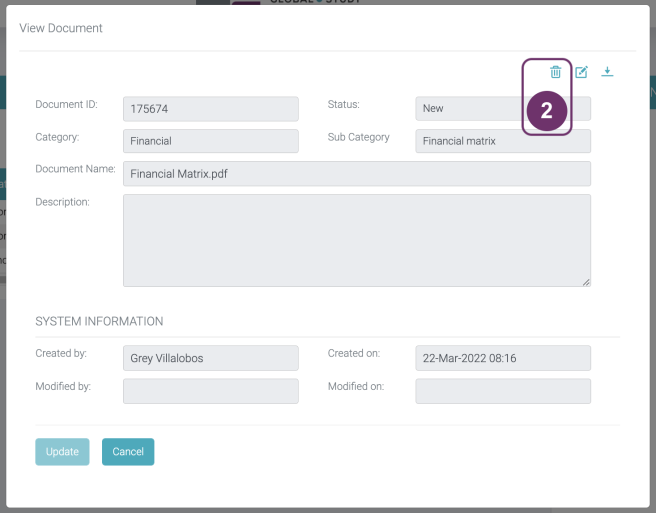This screenshot has width=656, height=513.
Task: Click the SYSTEM INFORMATION section heading
Action: click(x=99, y=322)
